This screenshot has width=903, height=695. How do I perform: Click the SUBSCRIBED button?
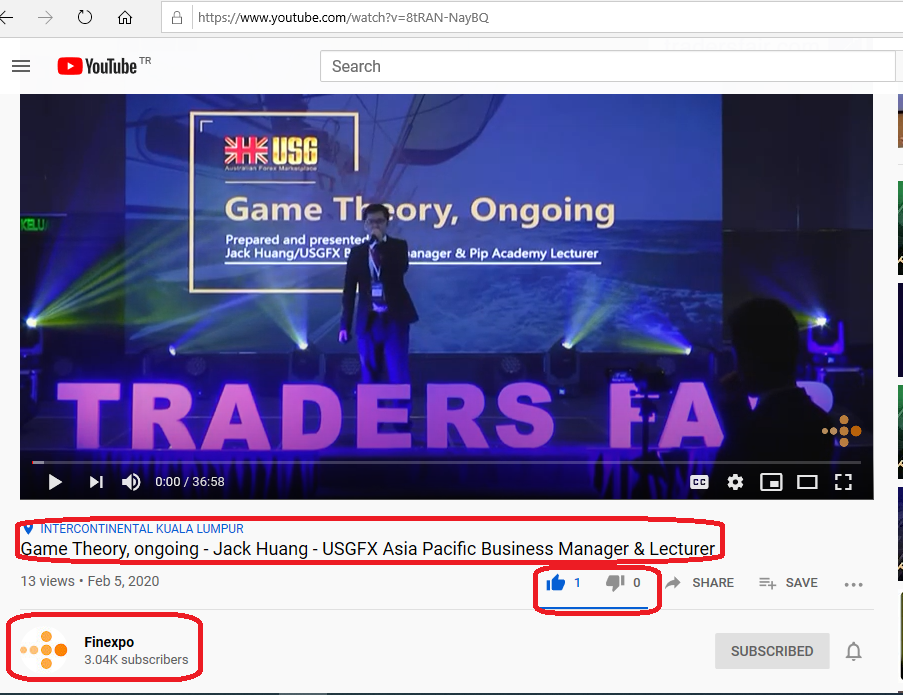click(x=772, y=651)
